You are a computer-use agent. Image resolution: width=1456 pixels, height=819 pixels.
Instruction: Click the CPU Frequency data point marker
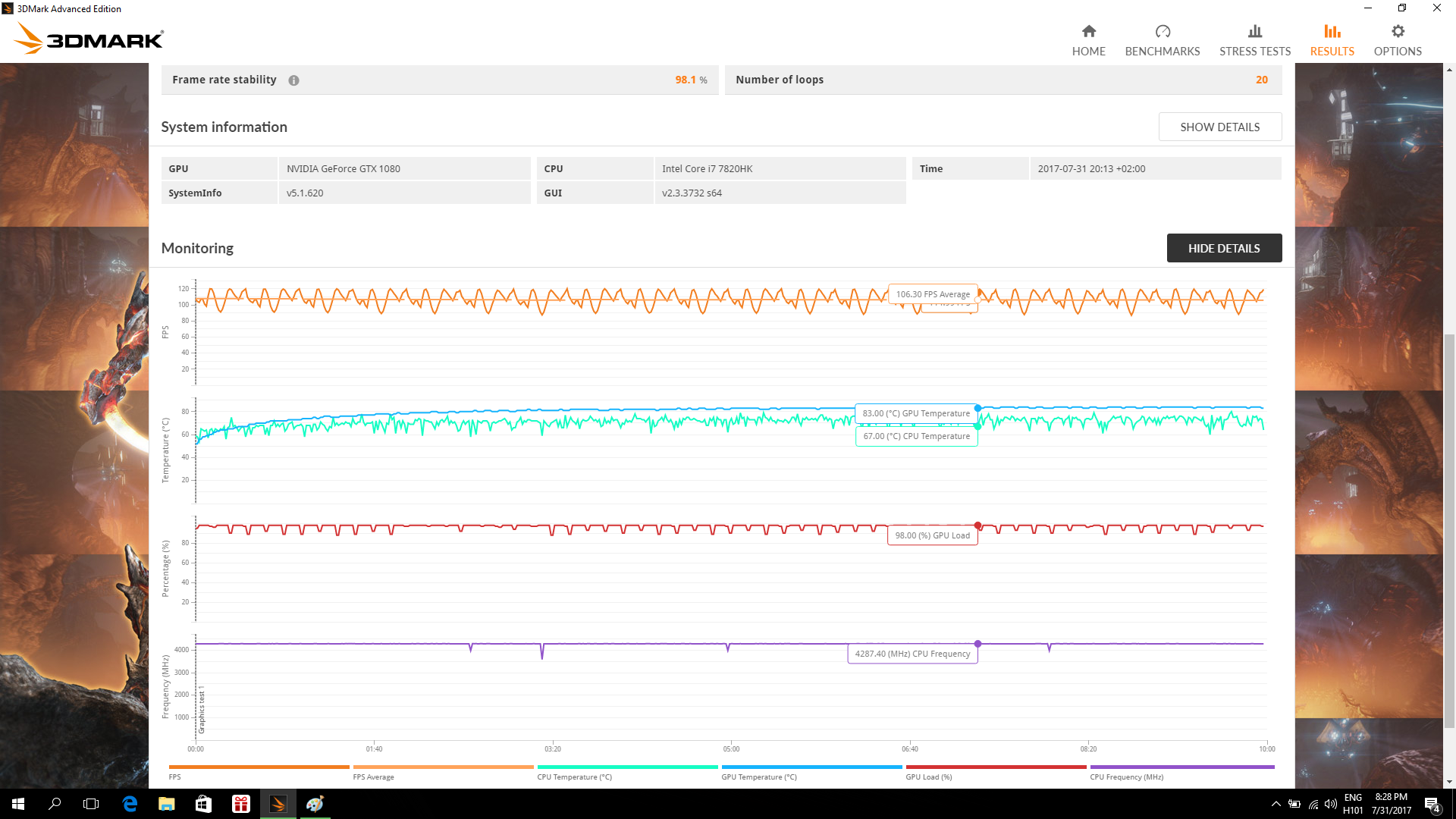[977, 644]
